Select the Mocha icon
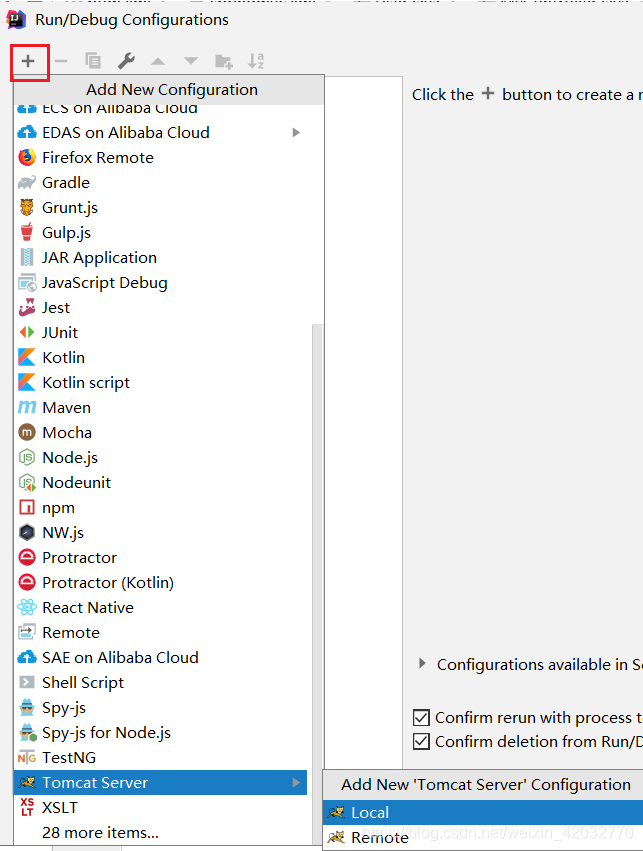This screenshot has height=851, width=643. [x=27, y=432]
